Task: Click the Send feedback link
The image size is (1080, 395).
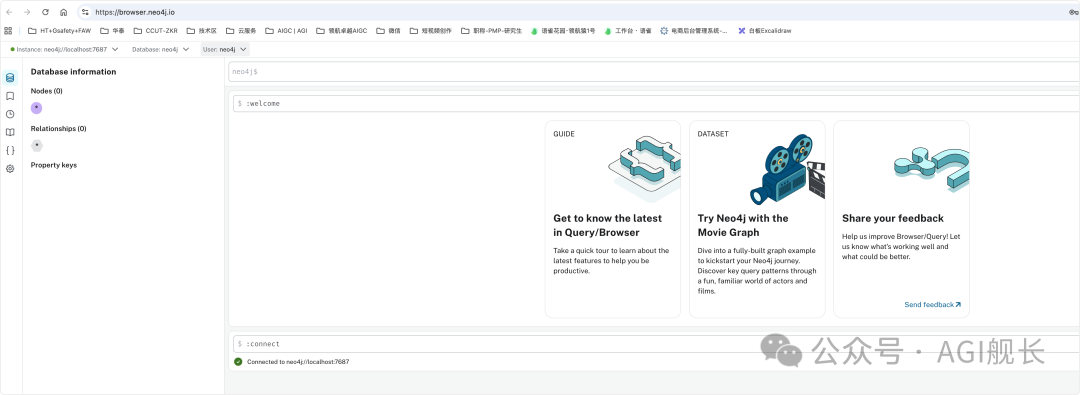Action: pos(933,305)
